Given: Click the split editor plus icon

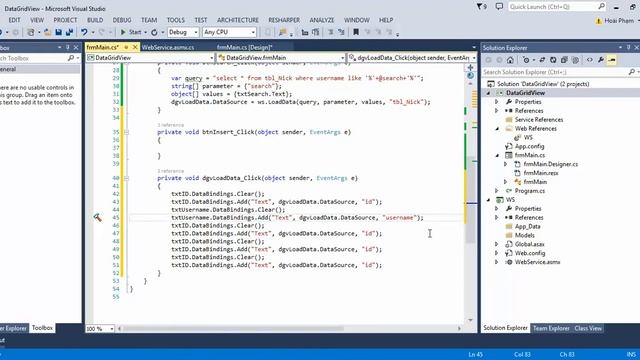Looking at the screenshot, I should tap(470, 67).
